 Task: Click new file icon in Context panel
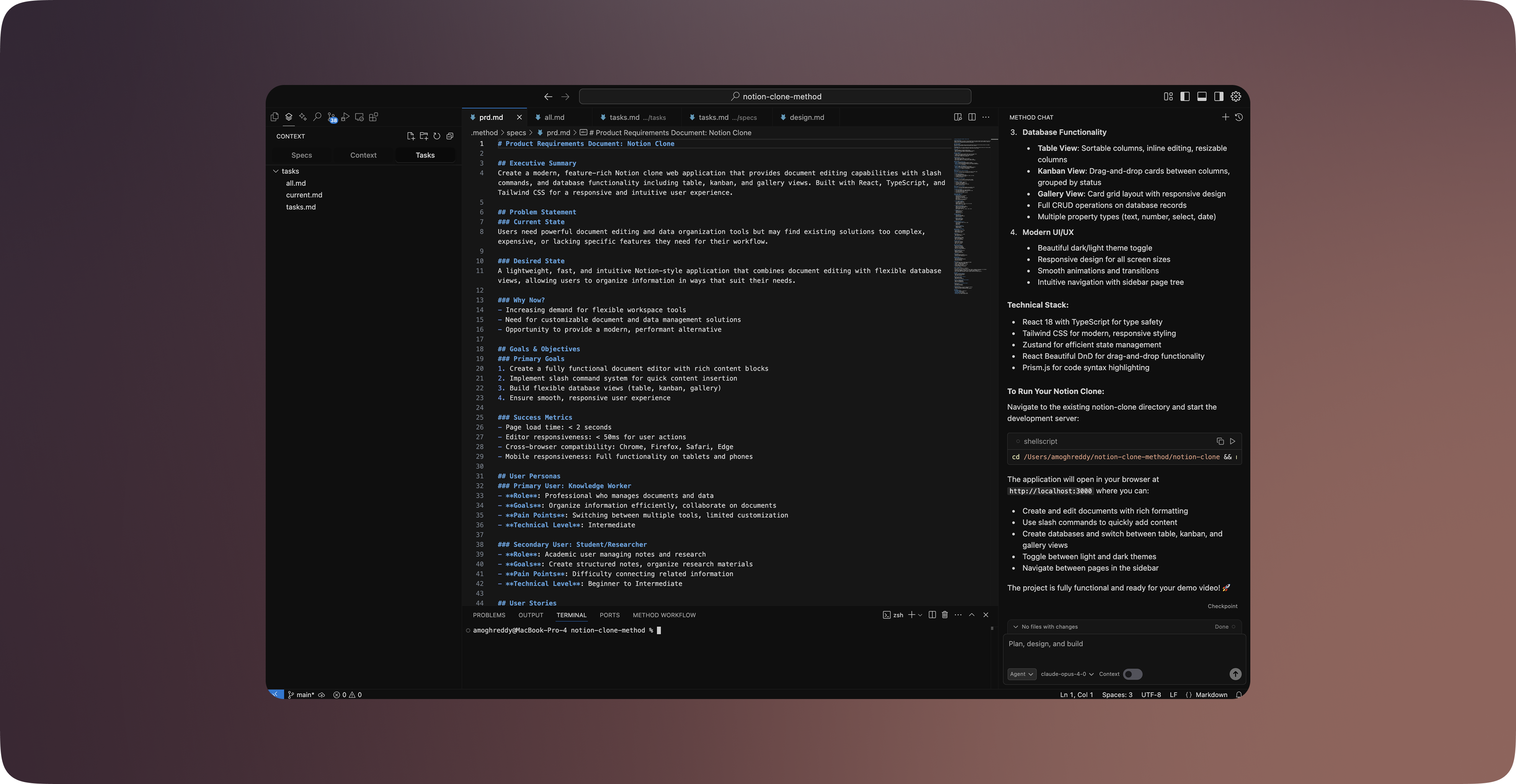point(410,136)
